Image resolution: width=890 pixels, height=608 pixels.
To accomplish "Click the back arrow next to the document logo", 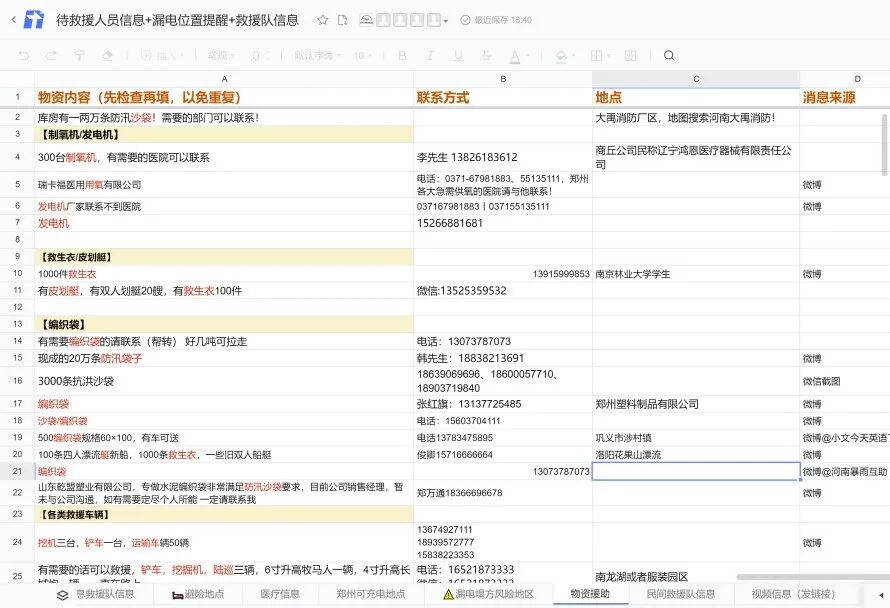I will point(14,20).
